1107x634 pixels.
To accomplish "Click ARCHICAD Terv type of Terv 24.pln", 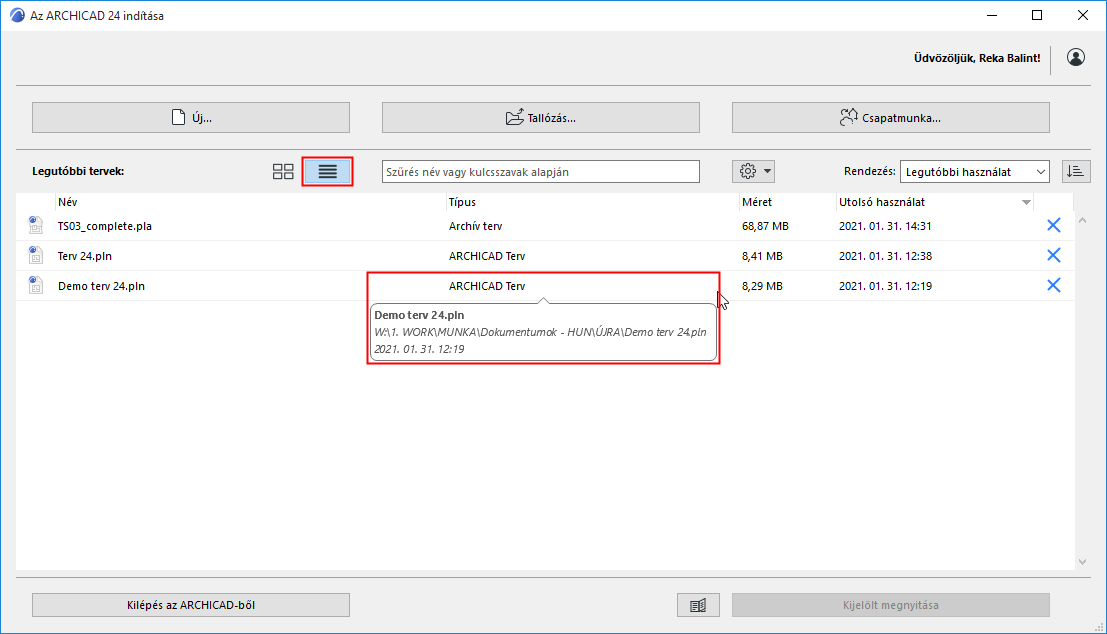I will click(487, 256).
